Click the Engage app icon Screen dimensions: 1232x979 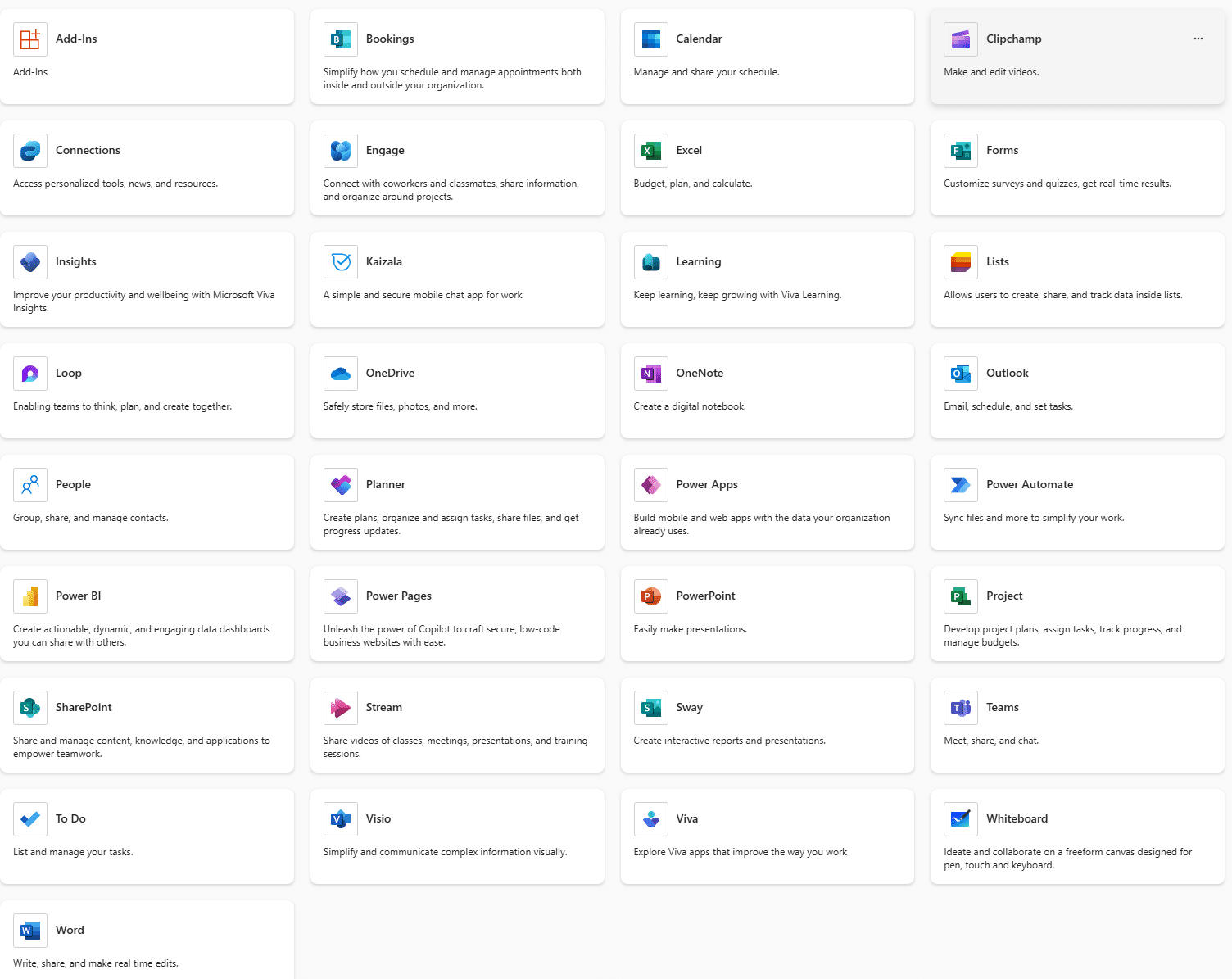pos(341,151)
